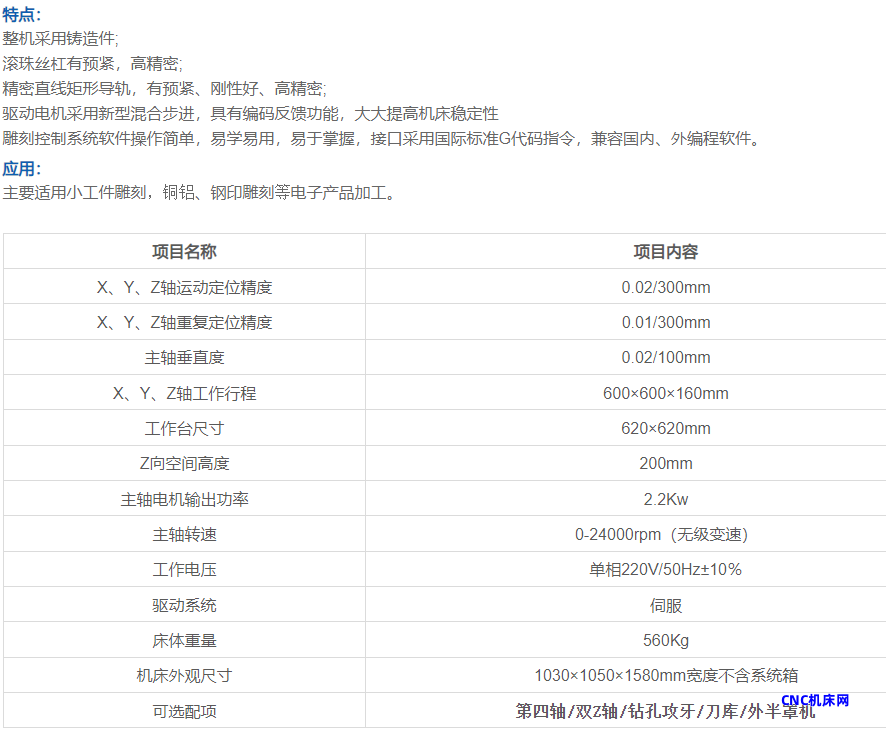
Task: Click the 特点 heading
Action: pyautogui.click(x=22, y=15)
